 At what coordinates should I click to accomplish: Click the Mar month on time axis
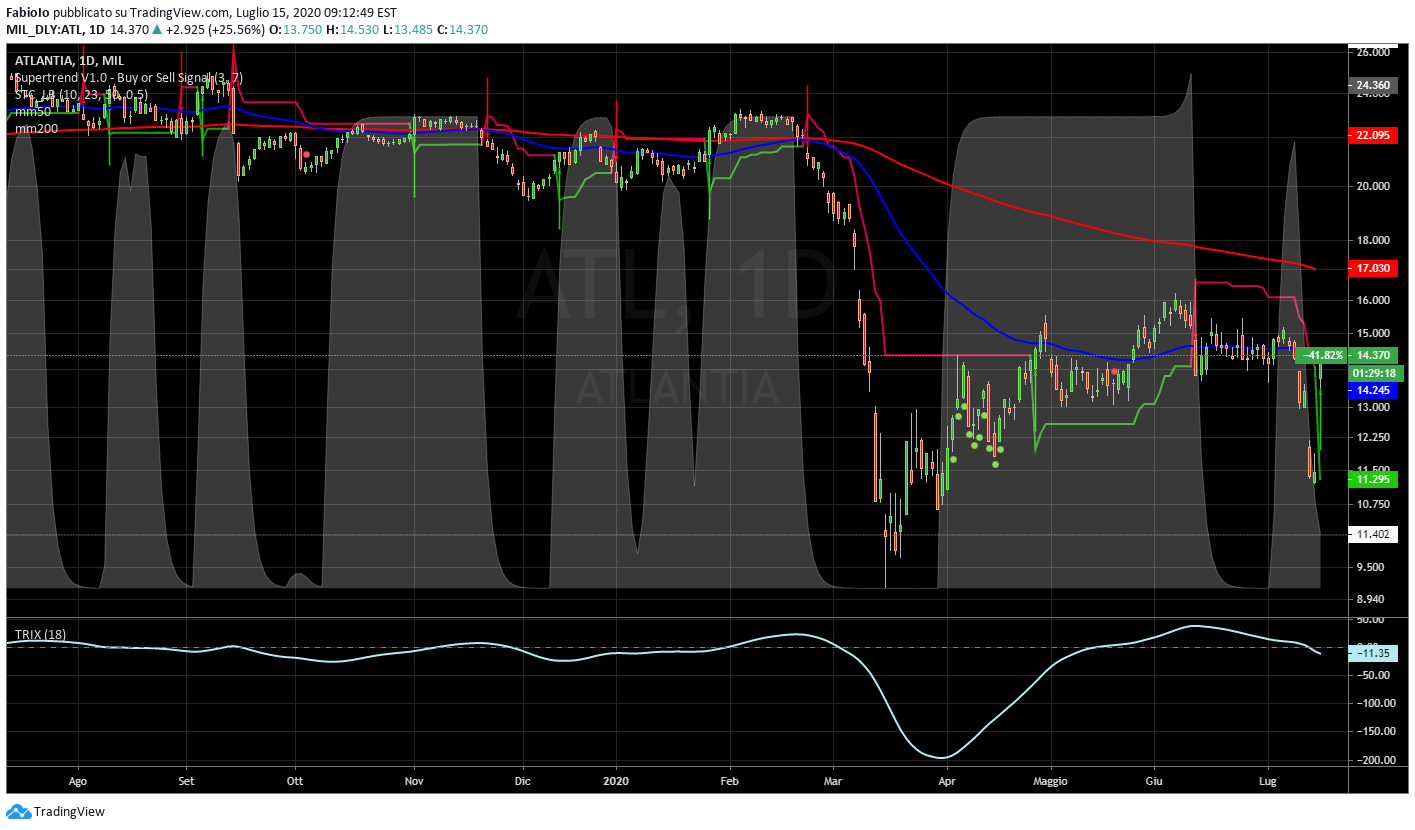[x=832, y=781]
